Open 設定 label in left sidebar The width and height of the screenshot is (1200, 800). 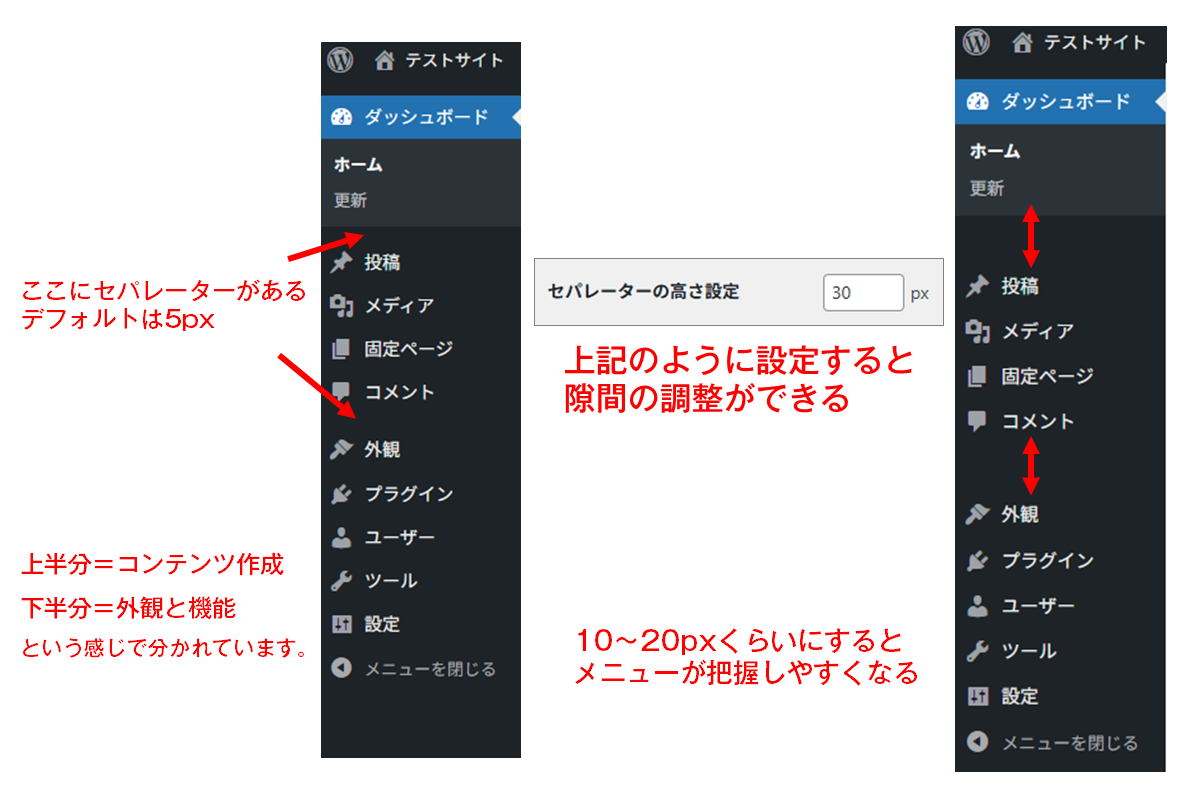point(383,624)
